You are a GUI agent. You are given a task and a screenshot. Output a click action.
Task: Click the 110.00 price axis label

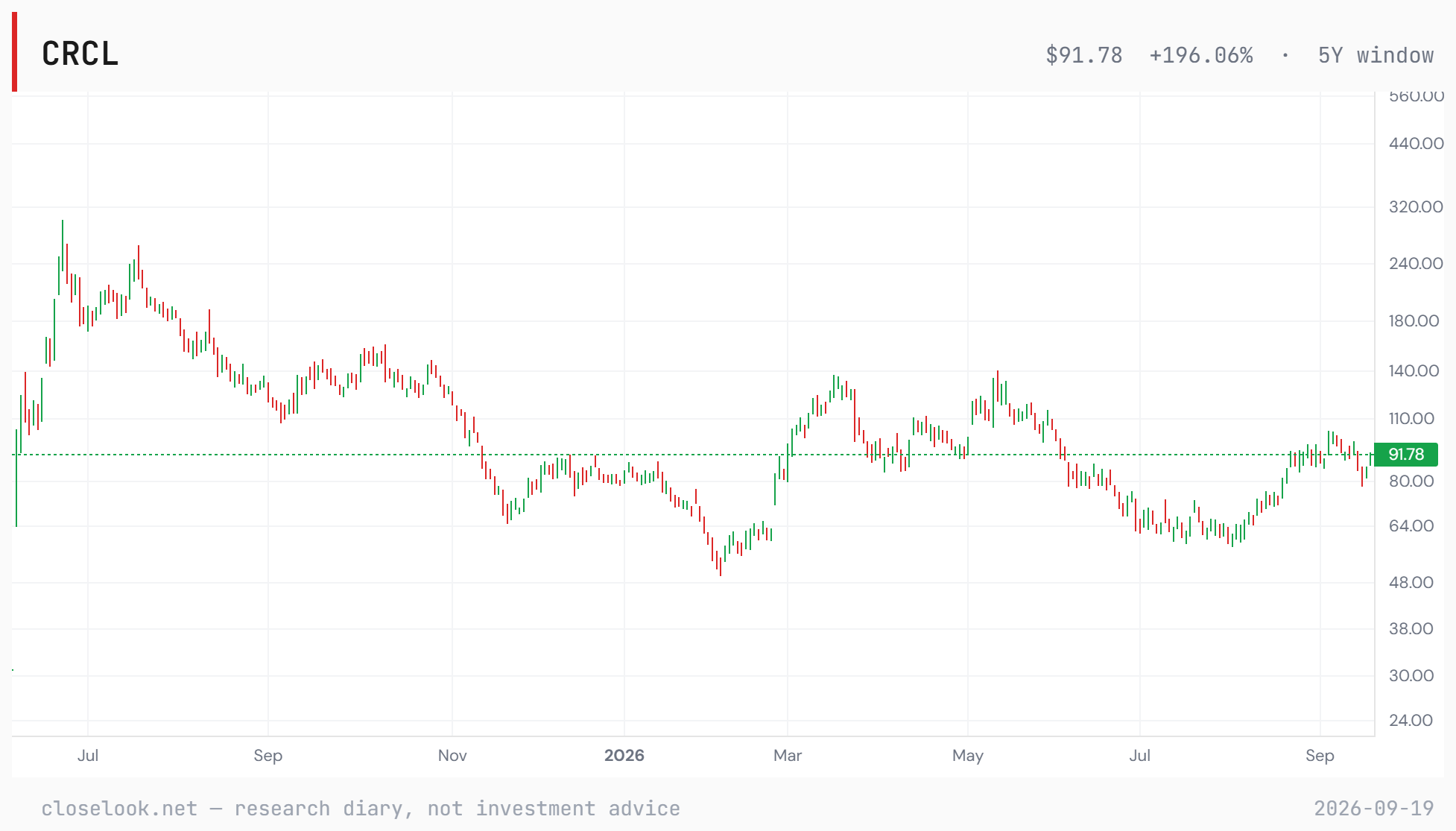[x=1411, y=418]
